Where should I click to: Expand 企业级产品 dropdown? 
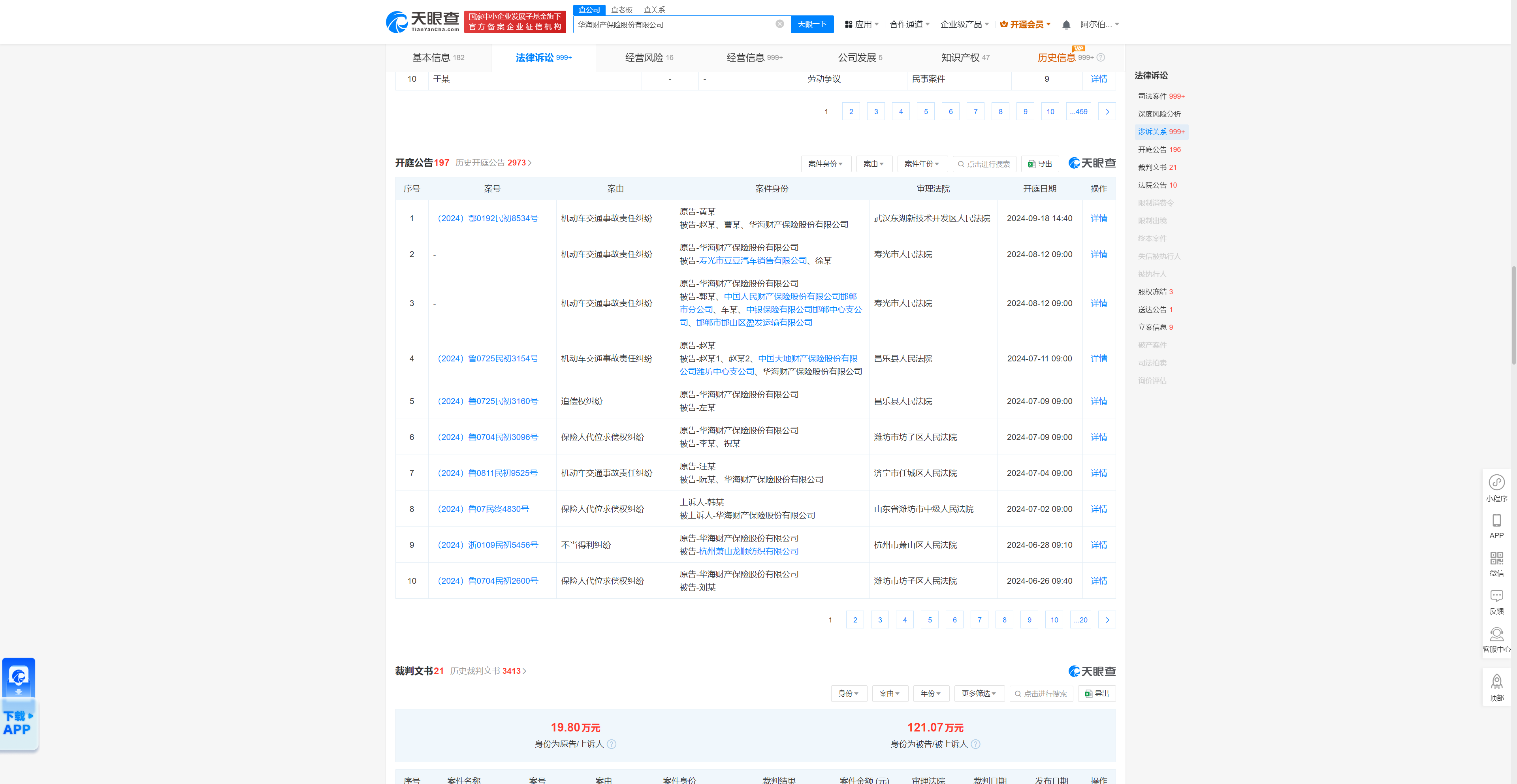tap(964, 25)
